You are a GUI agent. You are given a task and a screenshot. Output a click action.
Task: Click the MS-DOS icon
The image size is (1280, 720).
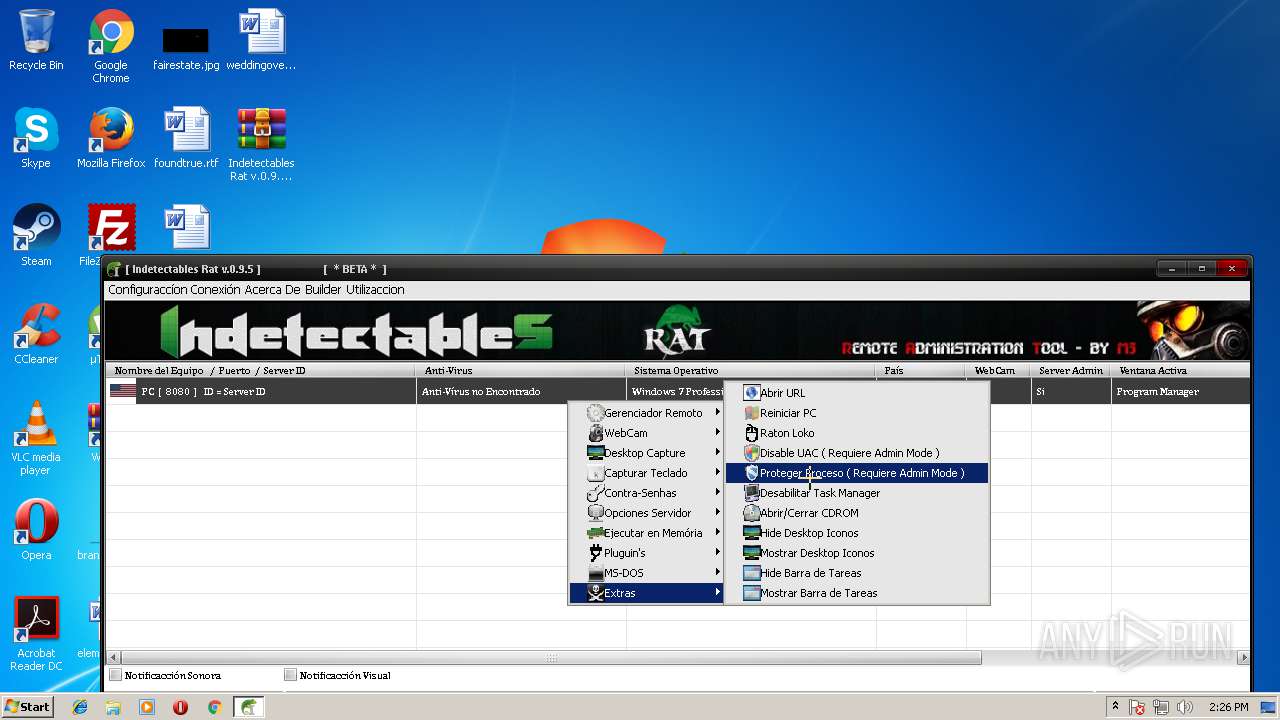click(595, 573)
